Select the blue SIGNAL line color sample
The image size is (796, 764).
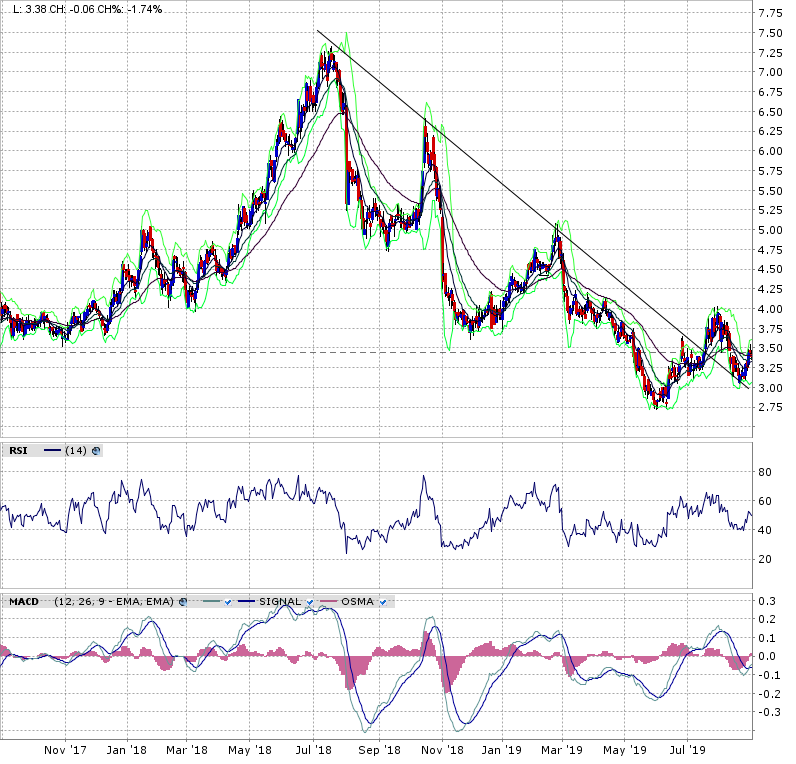tap(247, 602)
